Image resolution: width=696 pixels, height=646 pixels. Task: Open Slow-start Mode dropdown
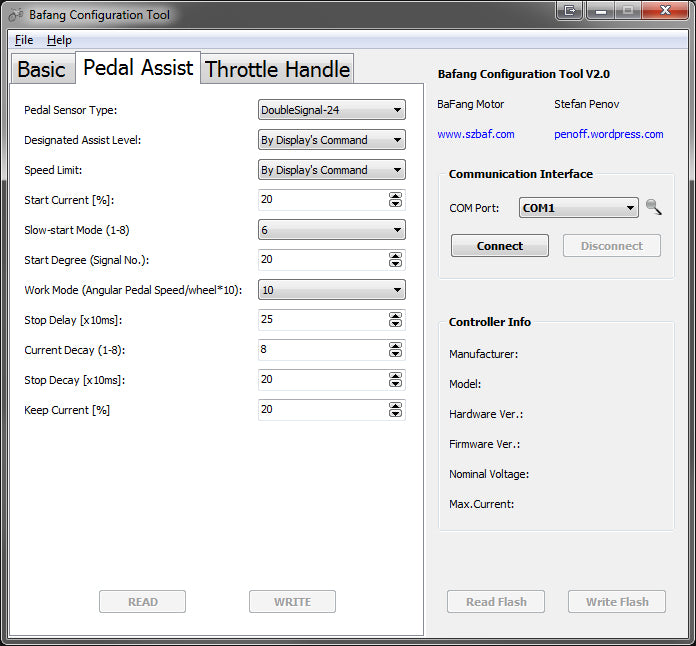(331, 230)
